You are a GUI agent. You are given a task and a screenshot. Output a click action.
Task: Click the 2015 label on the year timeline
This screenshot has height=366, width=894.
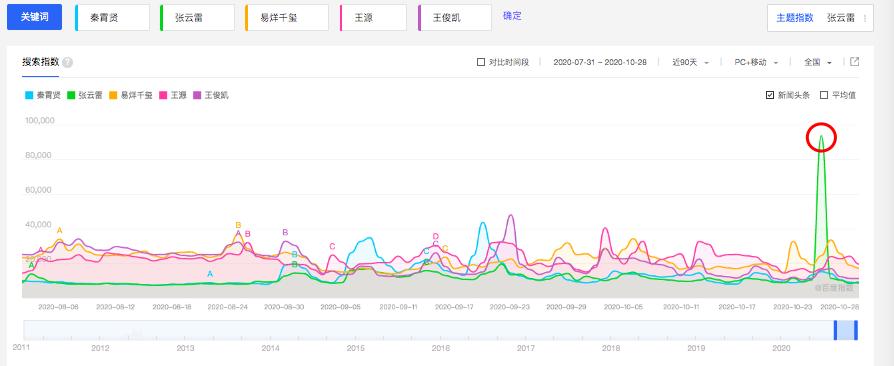[356, 348]
